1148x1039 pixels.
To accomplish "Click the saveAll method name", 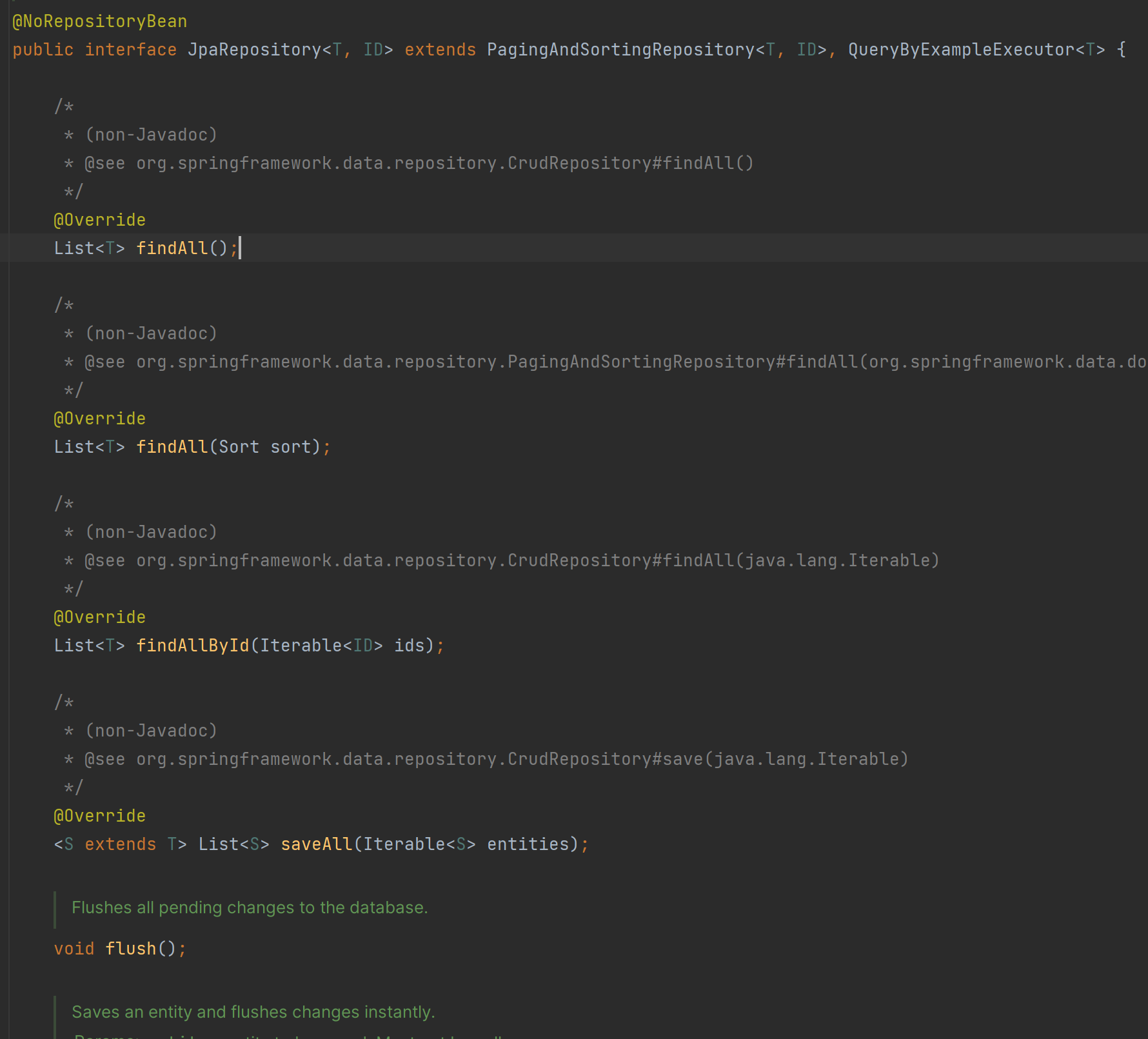I will click(317, 844).
